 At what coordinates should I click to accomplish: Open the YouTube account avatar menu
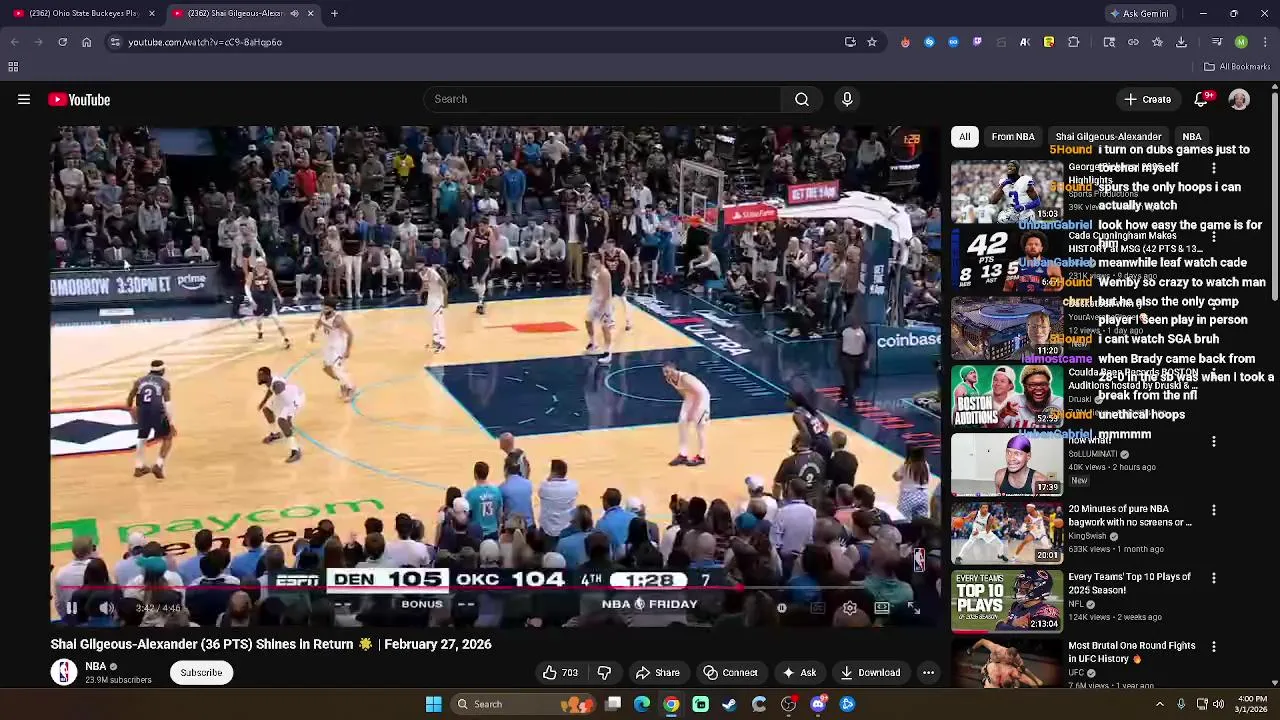point(1239,100)
